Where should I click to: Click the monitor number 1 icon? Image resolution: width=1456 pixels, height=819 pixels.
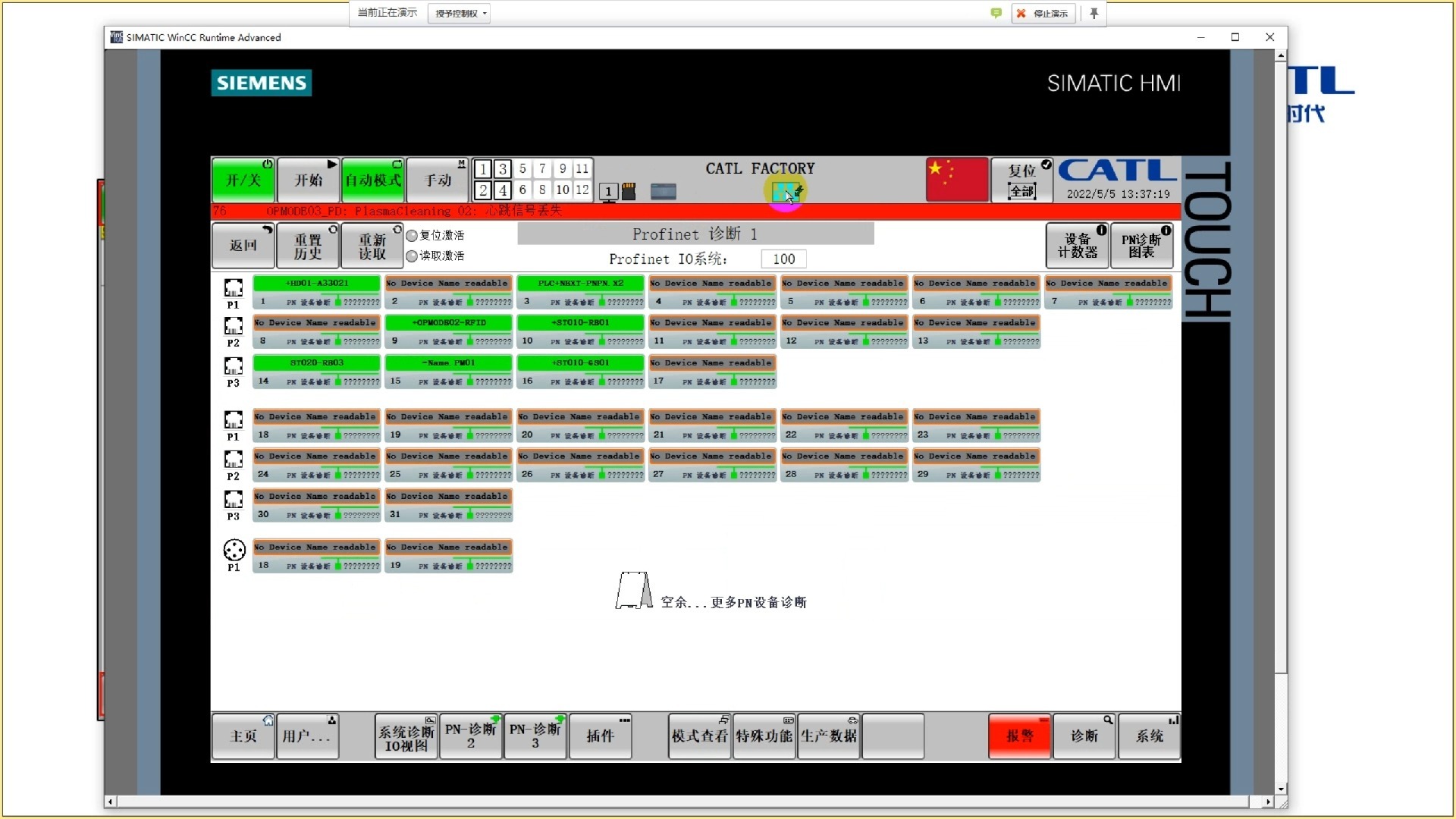(x=608, y=192)
